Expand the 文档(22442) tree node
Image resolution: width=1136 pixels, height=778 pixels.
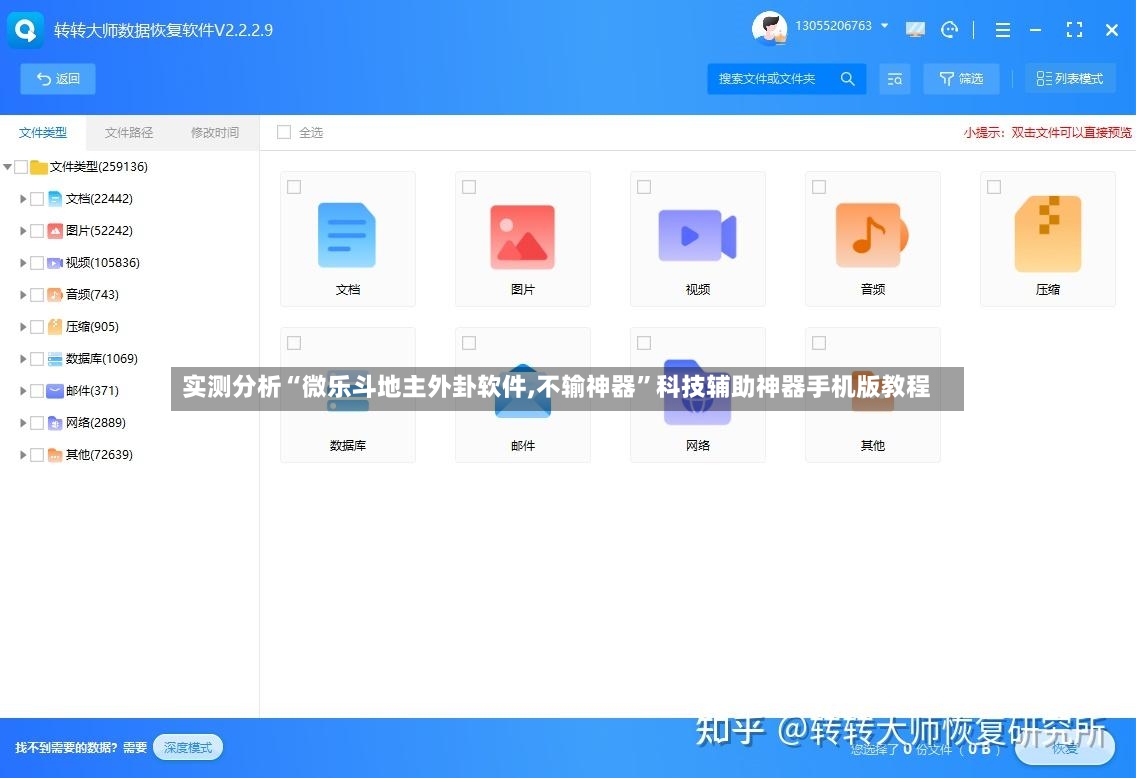pos(23,198)
